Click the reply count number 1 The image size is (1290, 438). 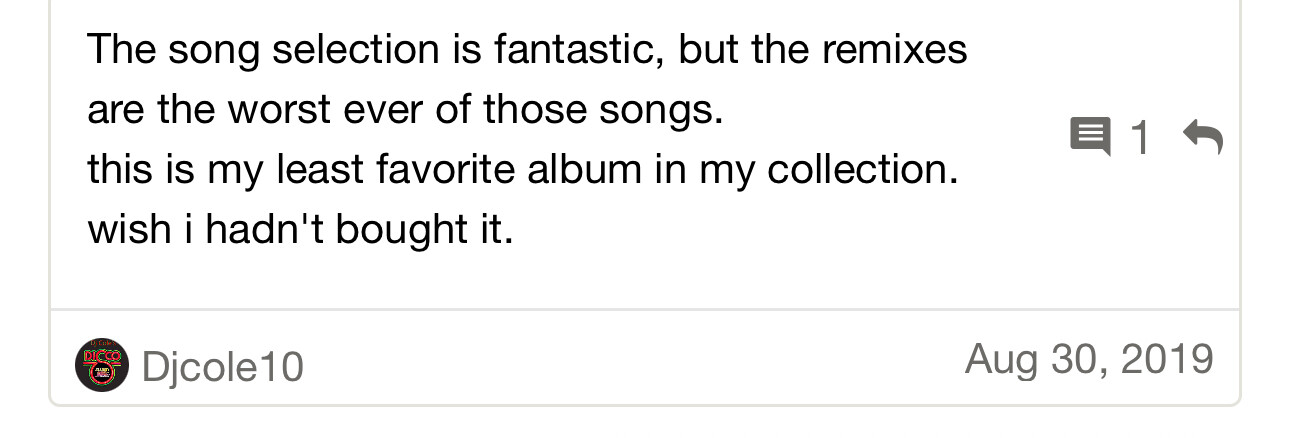point(1140,138)
